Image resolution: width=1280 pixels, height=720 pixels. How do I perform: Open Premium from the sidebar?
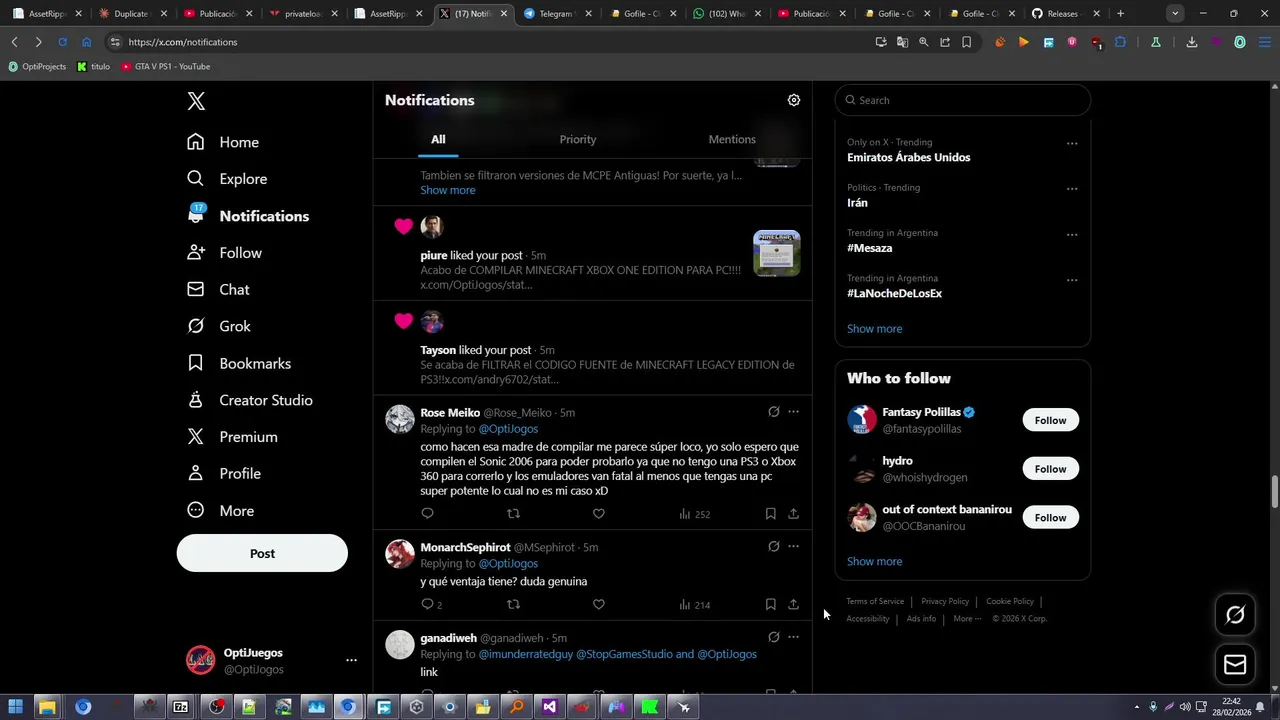(232, 437)
